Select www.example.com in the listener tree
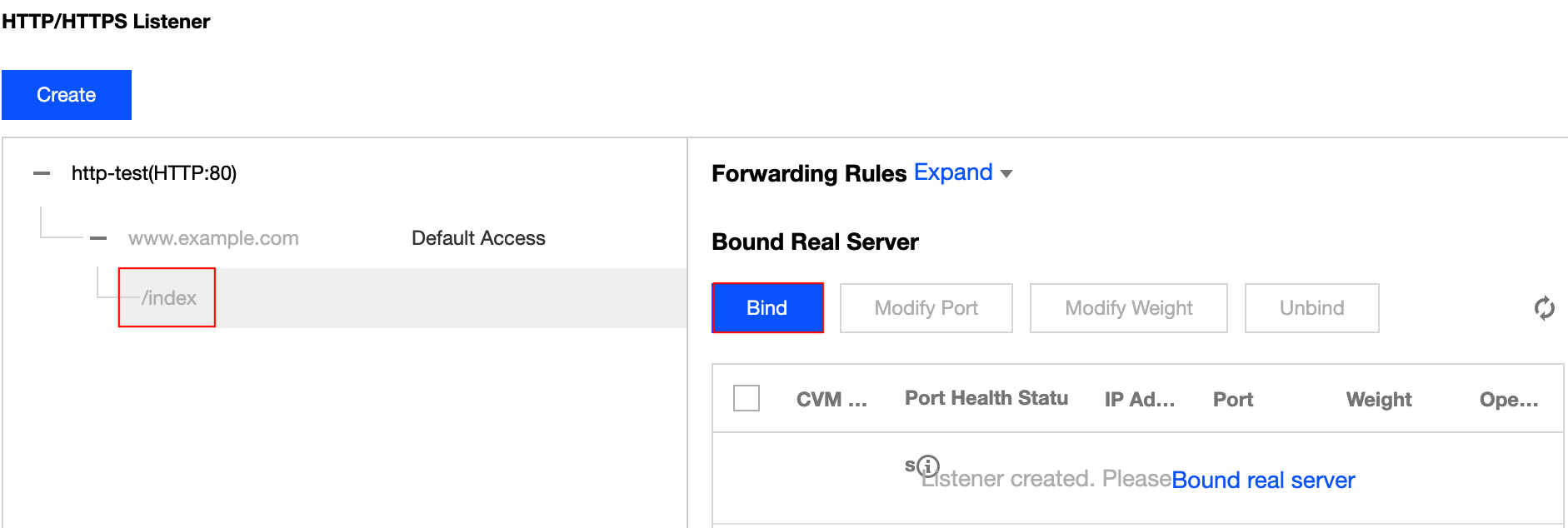Screen dimensions: 1568x528 click(213, 238)
